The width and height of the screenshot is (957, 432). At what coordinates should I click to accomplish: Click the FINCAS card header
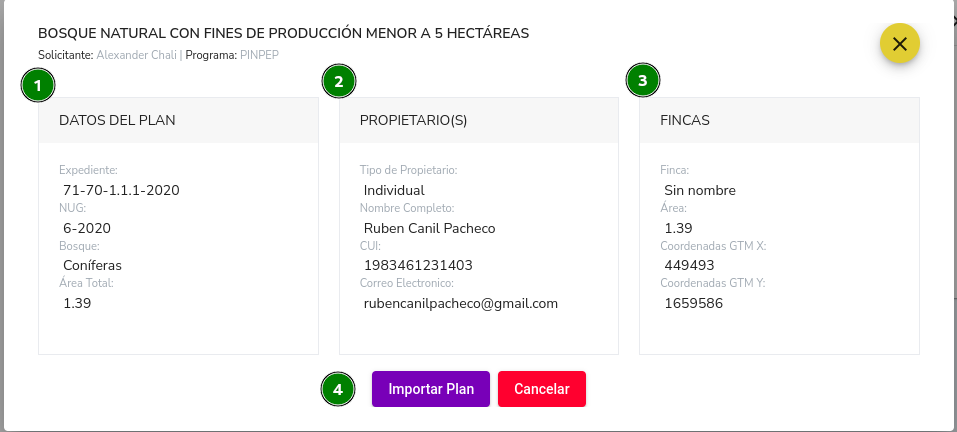click(x=779, y=120)
